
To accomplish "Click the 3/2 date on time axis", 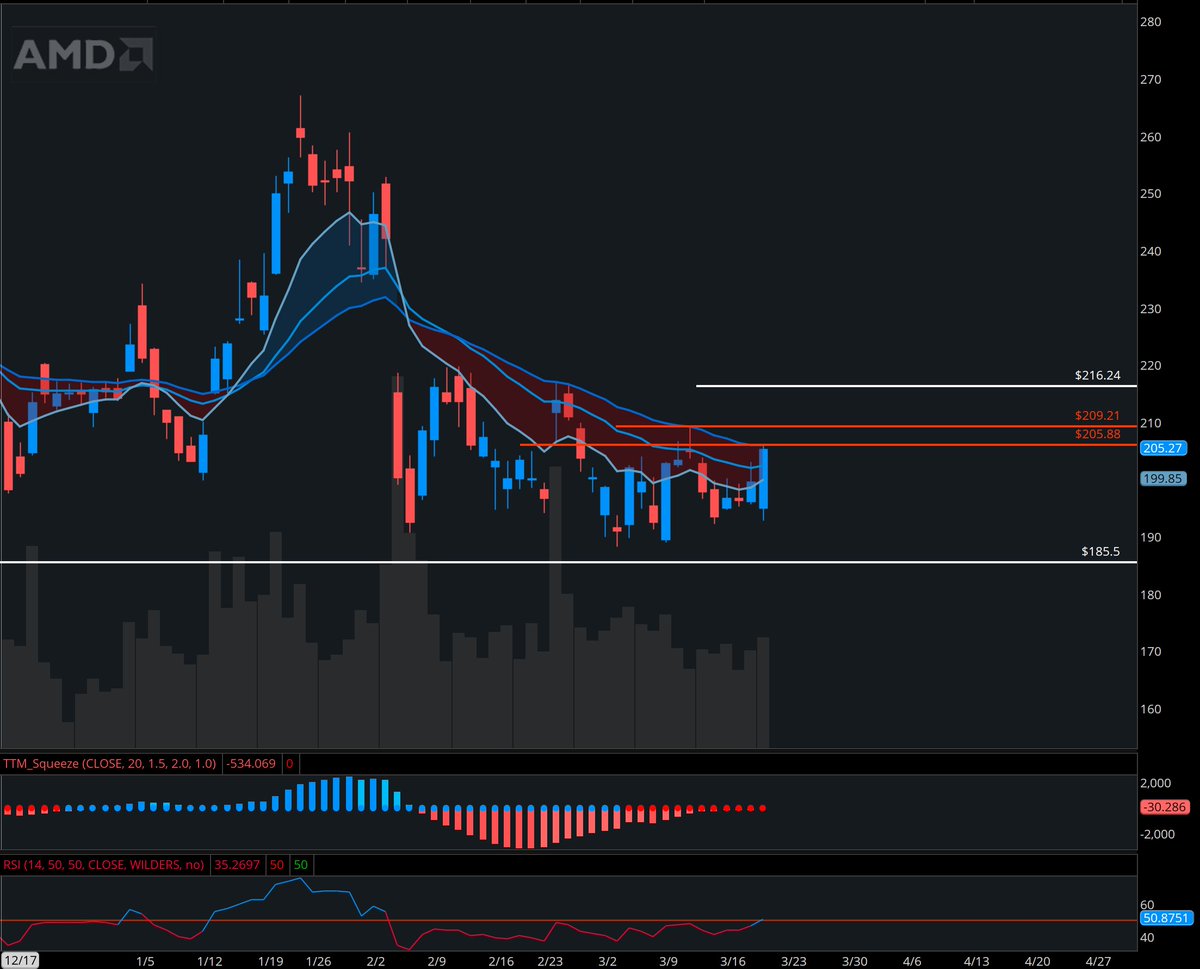I will click(606, 960).
